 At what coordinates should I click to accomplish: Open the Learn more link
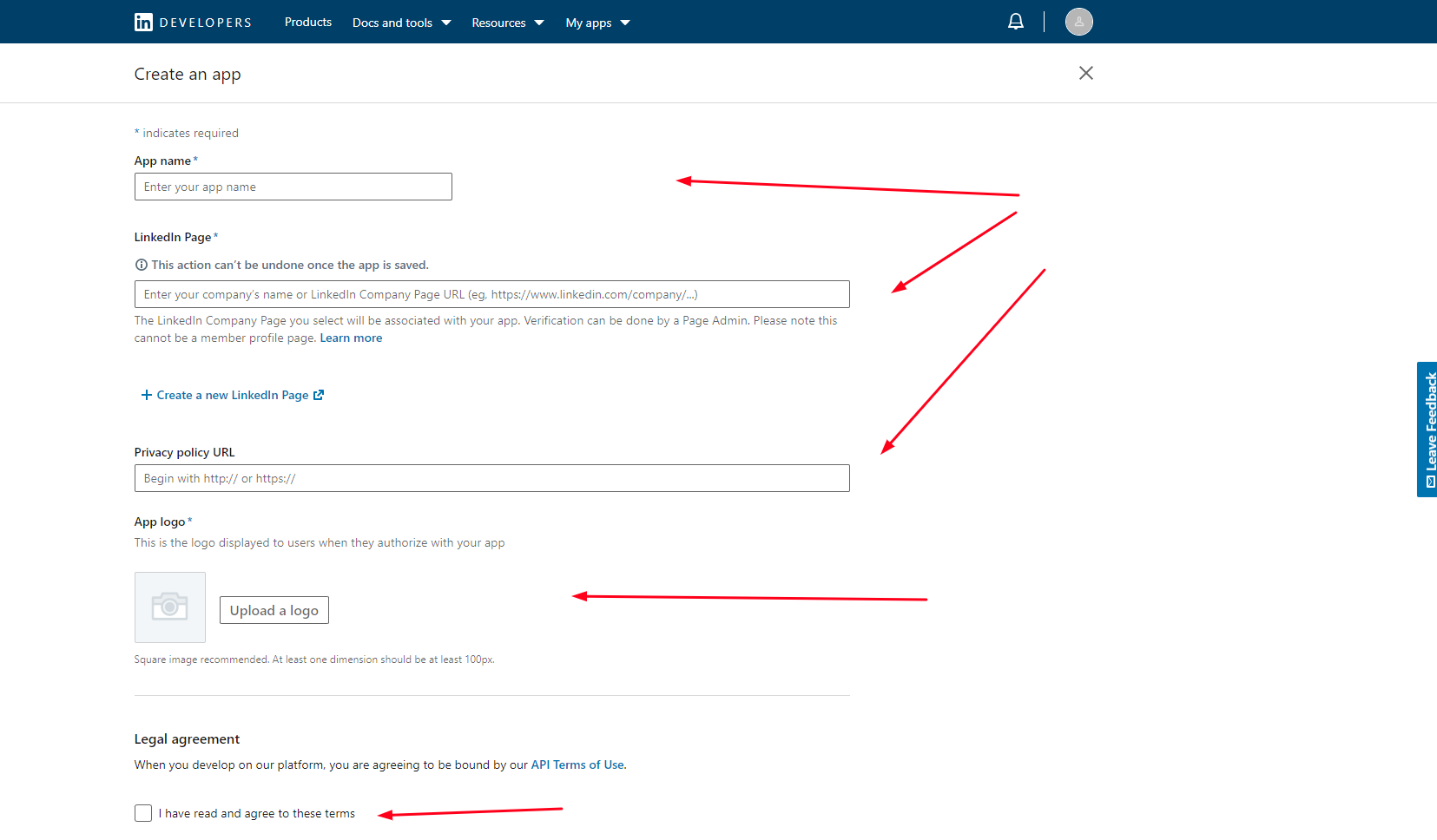coord(351,338)
